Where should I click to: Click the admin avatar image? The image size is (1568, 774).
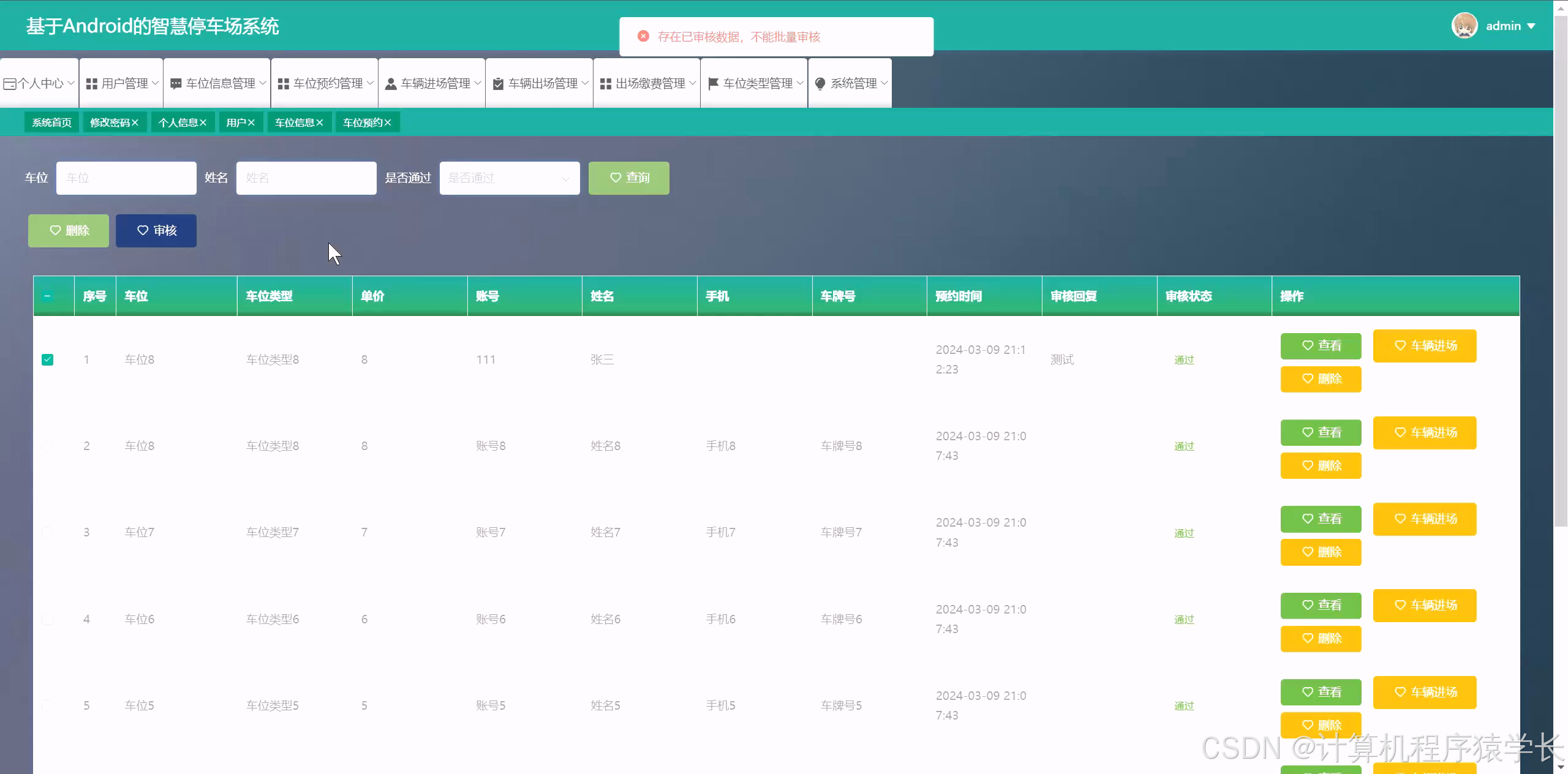[x=1464, y=26]
